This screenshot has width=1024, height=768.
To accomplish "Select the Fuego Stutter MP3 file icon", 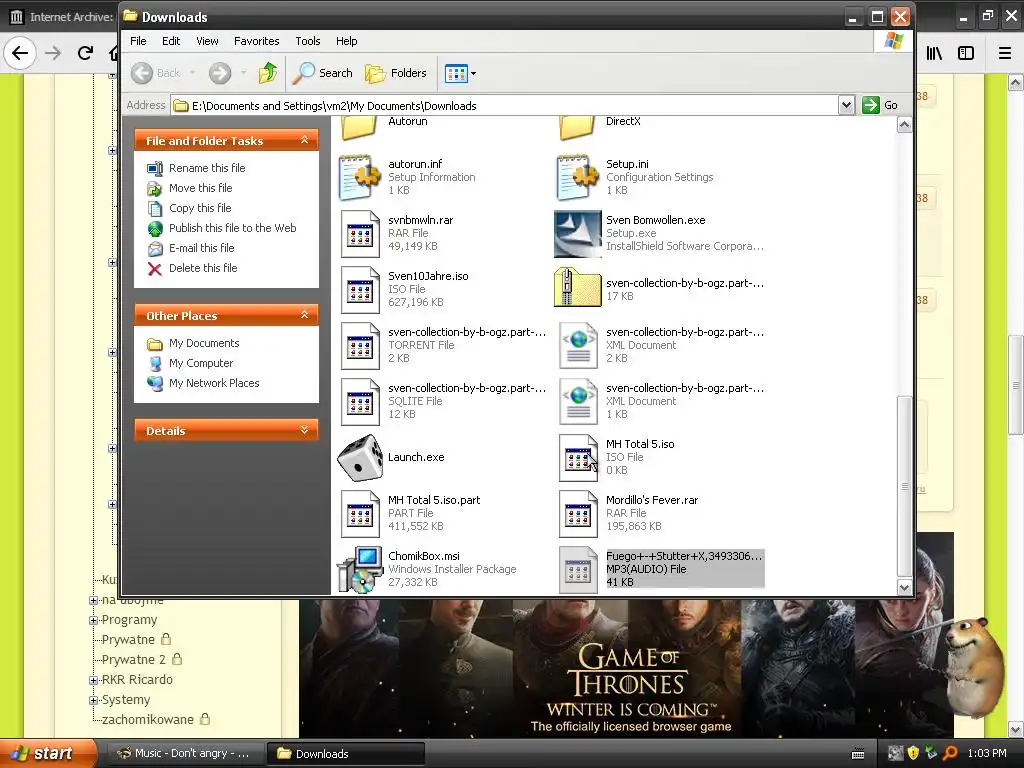I will 578,570.
